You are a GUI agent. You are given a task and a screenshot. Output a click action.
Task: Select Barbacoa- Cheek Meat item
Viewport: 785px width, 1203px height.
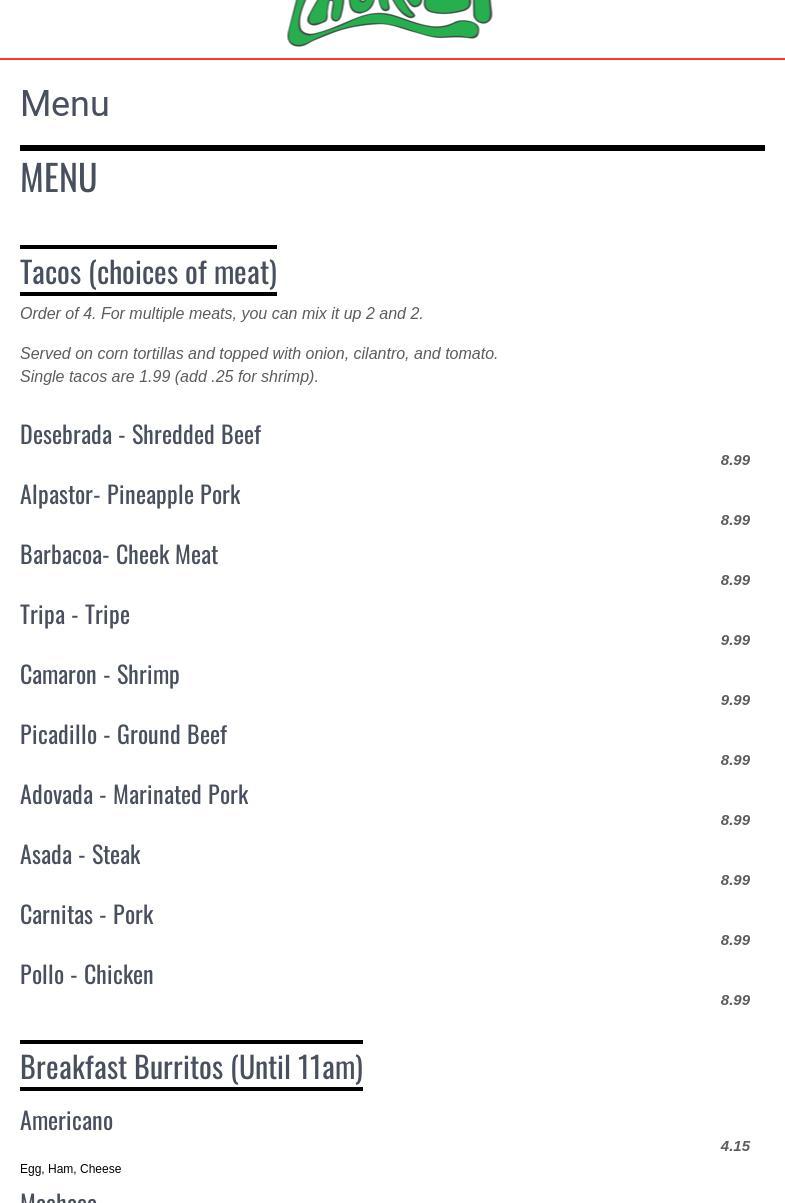point(119,554)
